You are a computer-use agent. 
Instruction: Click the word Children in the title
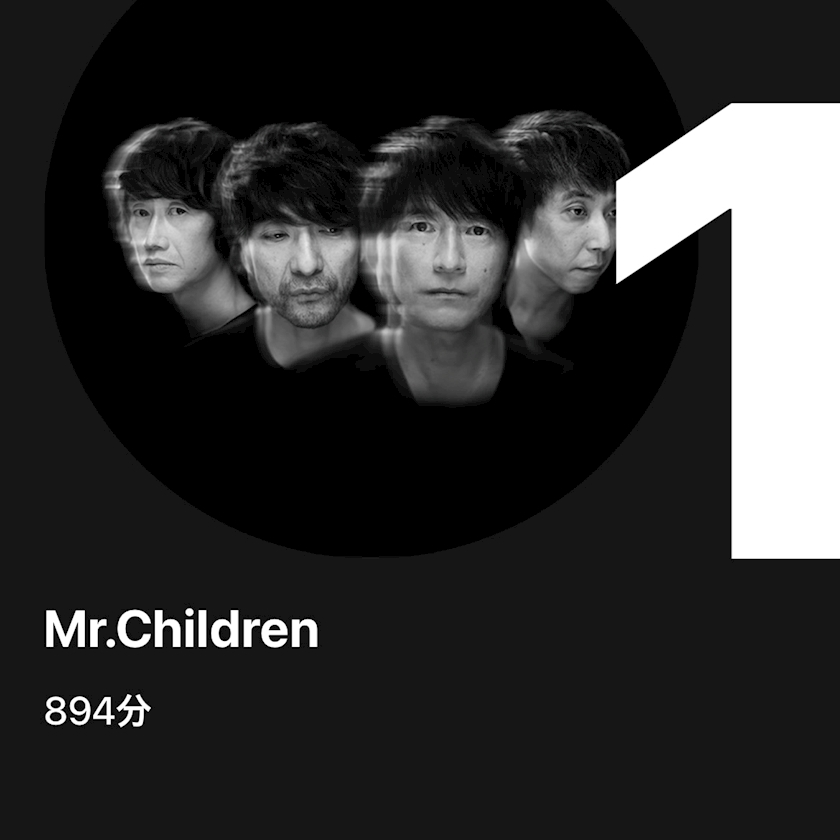click(x=218, y=629)
